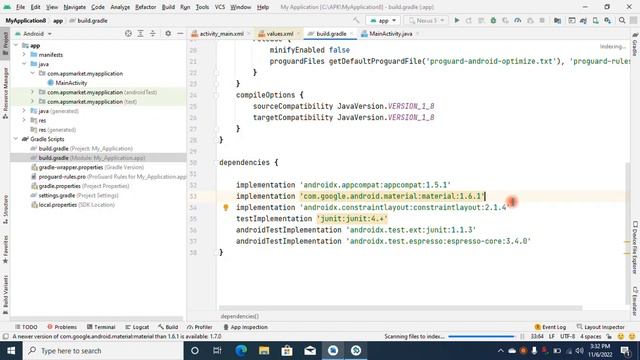Screen dimensions: 640x360
Task: Open the Terminal tool window
Action: point(101,327)
